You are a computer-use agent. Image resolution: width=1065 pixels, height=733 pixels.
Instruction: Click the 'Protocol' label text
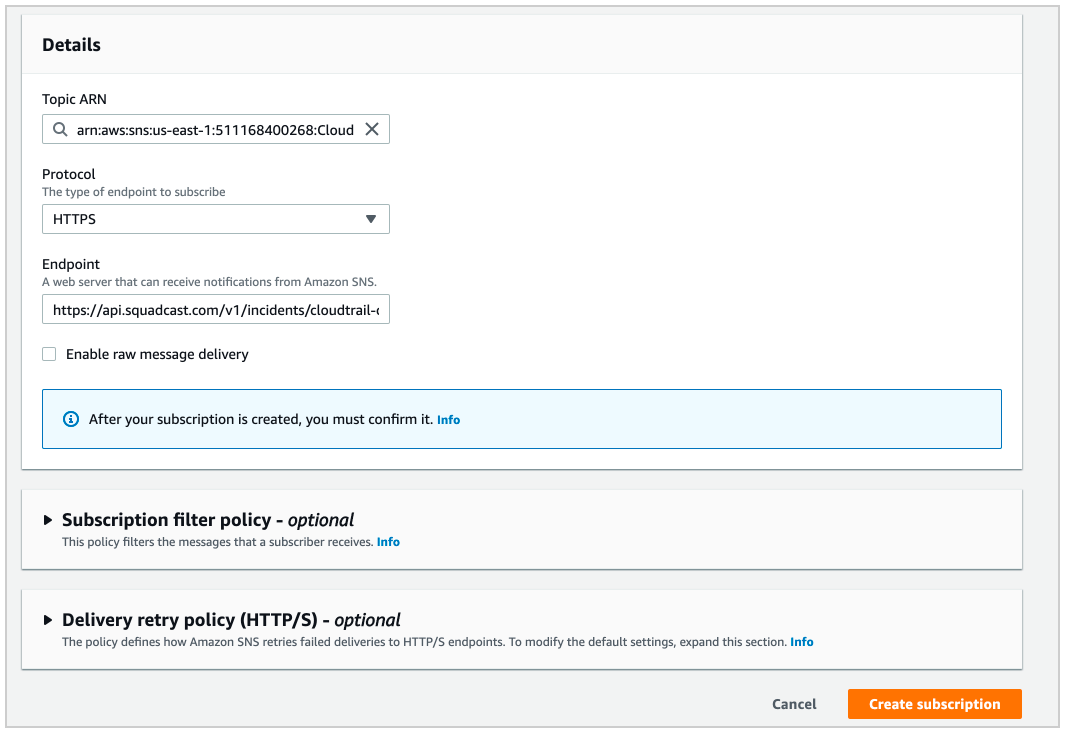(69, 174)
